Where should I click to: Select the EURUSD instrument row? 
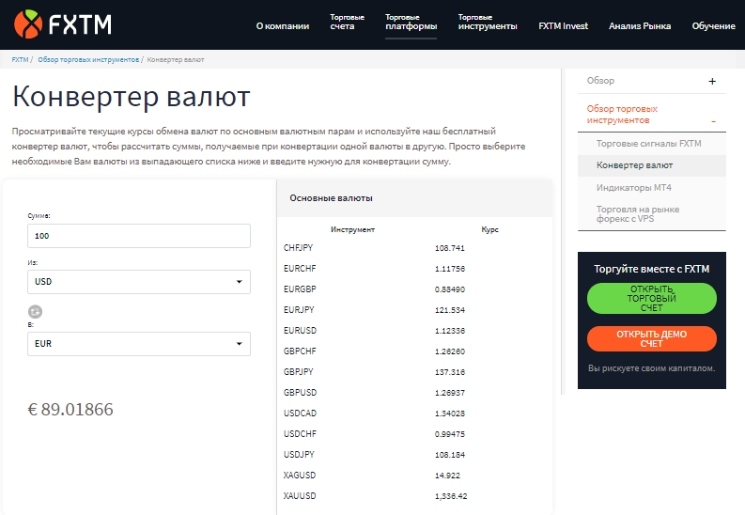(x=414, y=331)
